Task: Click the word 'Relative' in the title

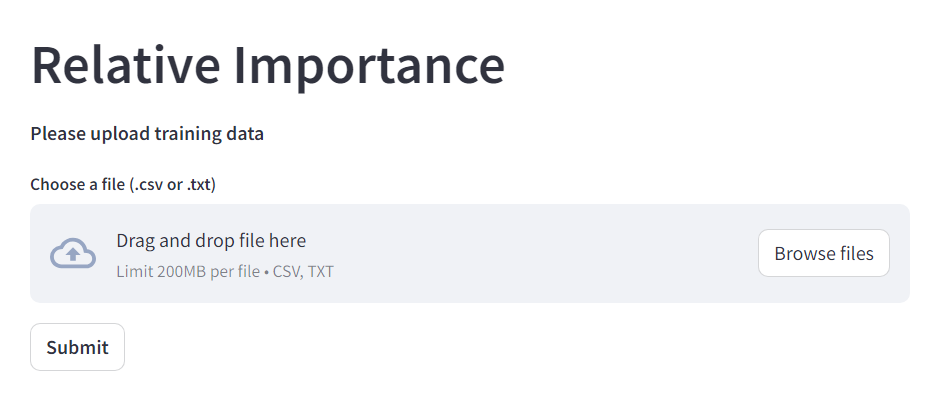Action: 126,65
